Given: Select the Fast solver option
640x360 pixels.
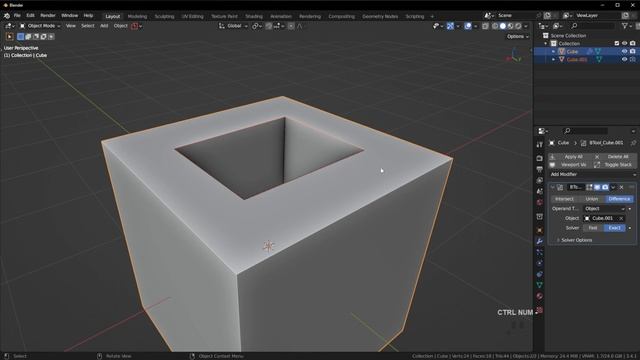Looking at the screenshot, I should tap(593, 228).
